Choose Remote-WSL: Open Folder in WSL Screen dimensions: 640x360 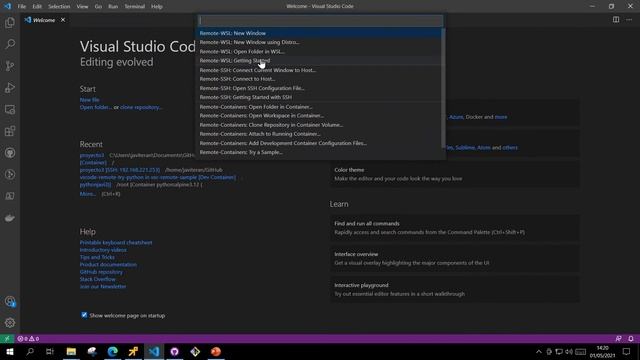[x=320, y=51]
